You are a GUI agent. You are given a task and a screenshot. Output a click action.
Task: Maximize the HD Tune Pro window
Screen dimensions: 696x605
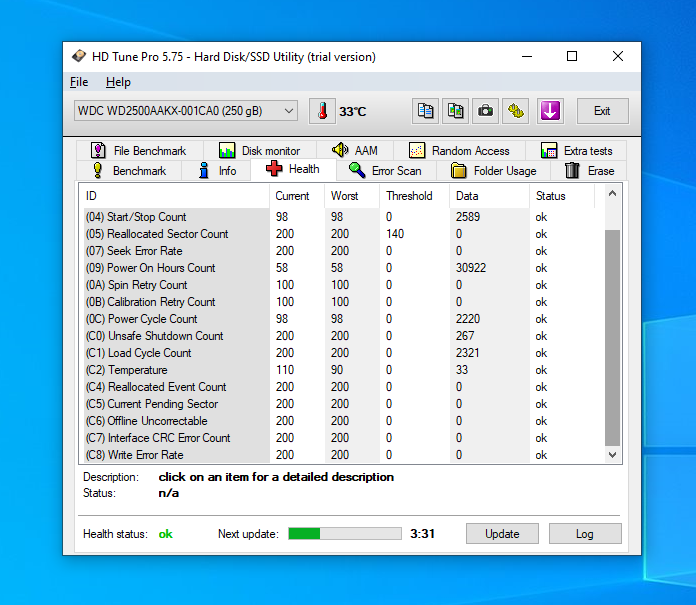click(572, 56)
